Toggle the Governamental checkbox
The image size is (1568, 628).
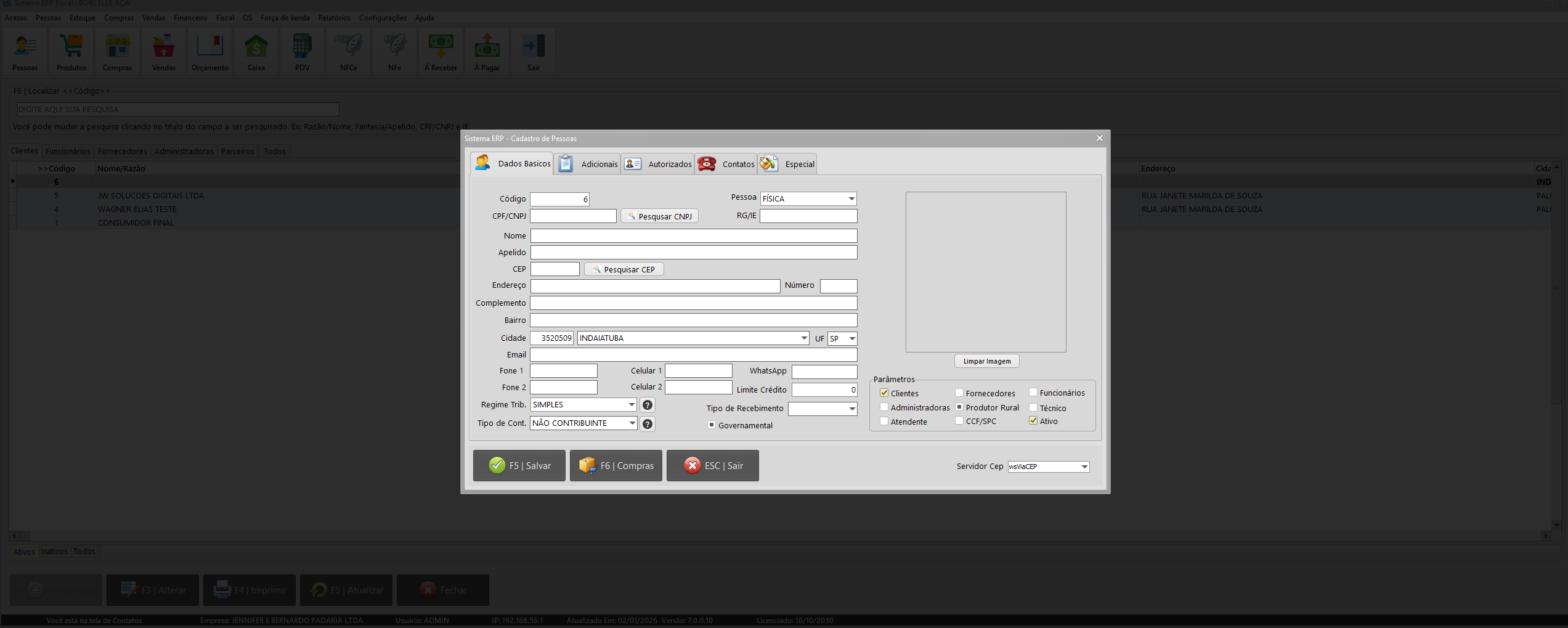(712, 425)
